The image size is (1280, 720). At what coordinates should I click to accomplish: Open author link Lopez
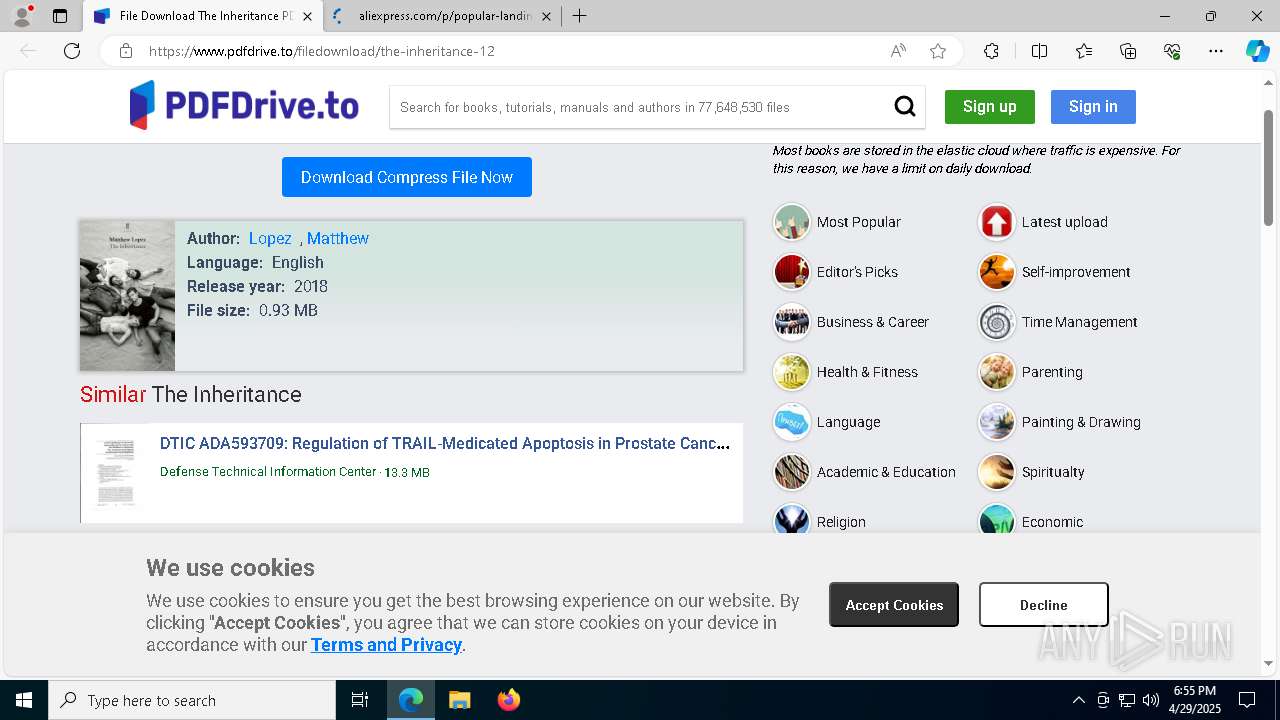270,238
